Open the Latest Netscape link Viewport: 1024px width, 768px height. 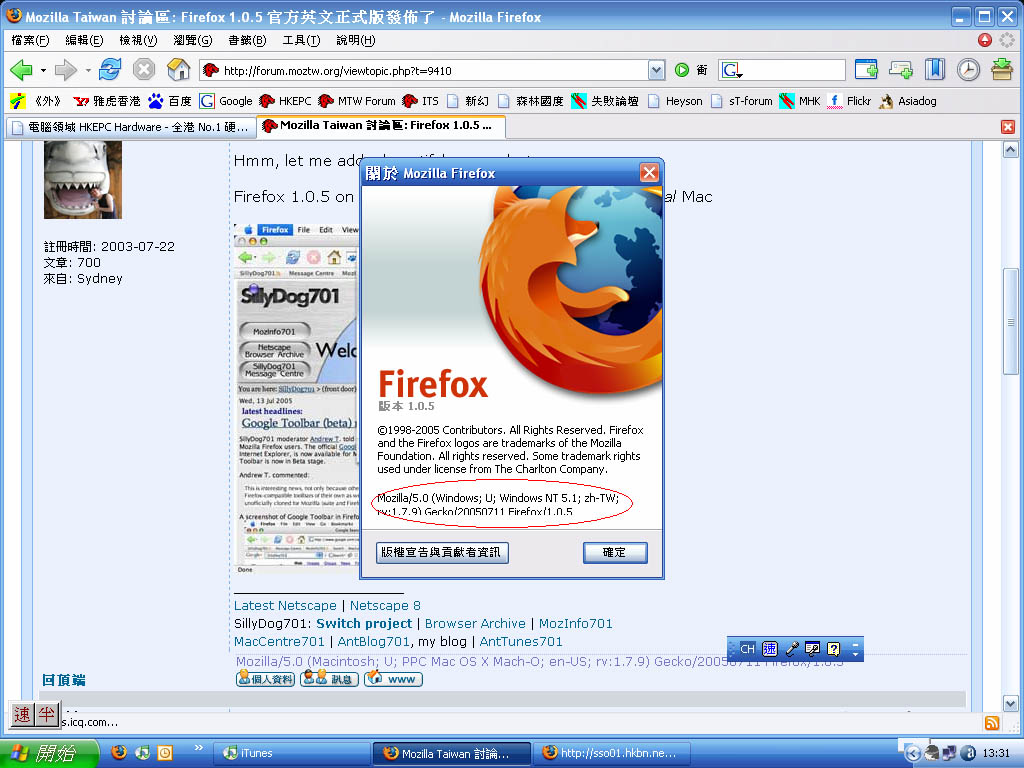point(285,605)
